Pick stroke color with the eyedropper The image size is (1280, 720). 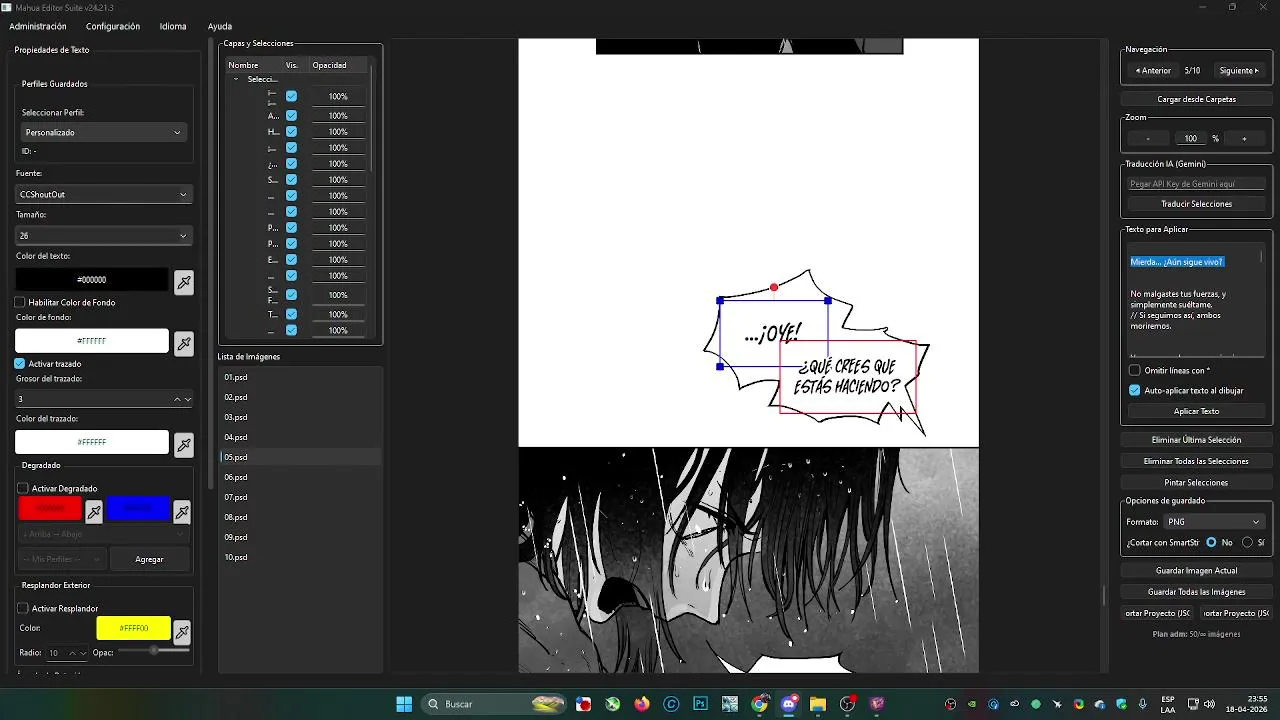(184, 444)
